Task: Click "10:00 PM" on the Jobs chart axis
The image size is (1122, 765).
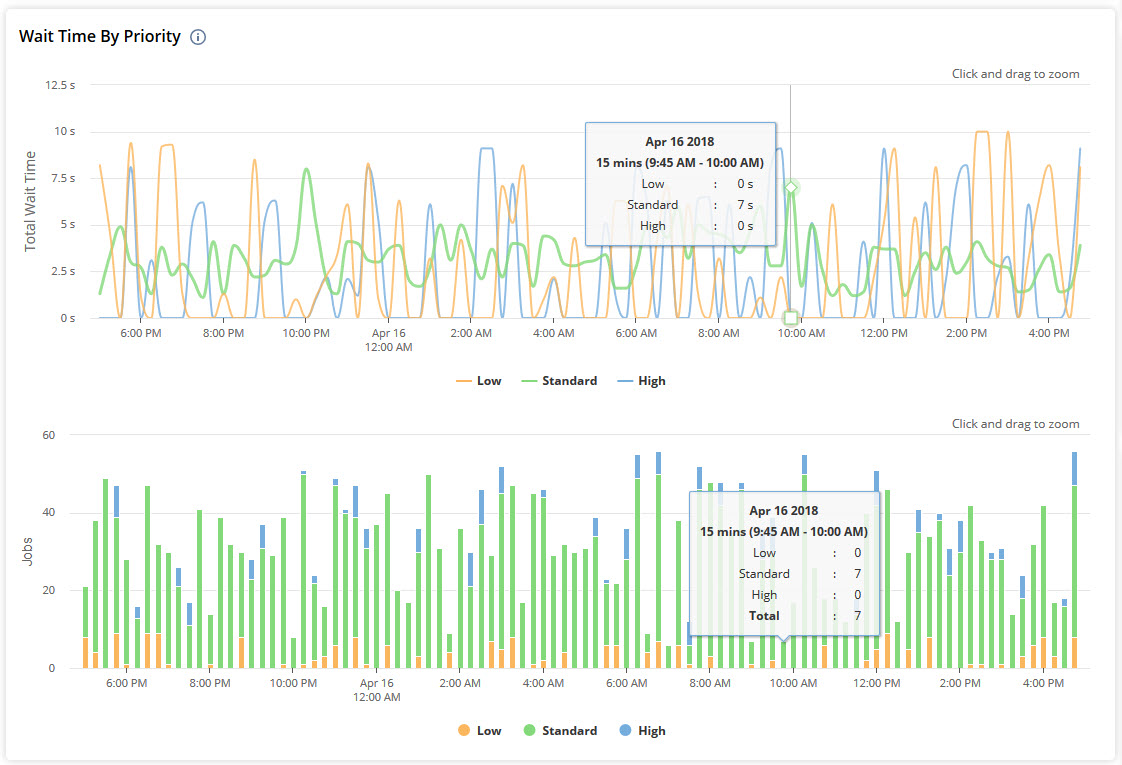Action: pyautogui.click(x=293, y=683)
